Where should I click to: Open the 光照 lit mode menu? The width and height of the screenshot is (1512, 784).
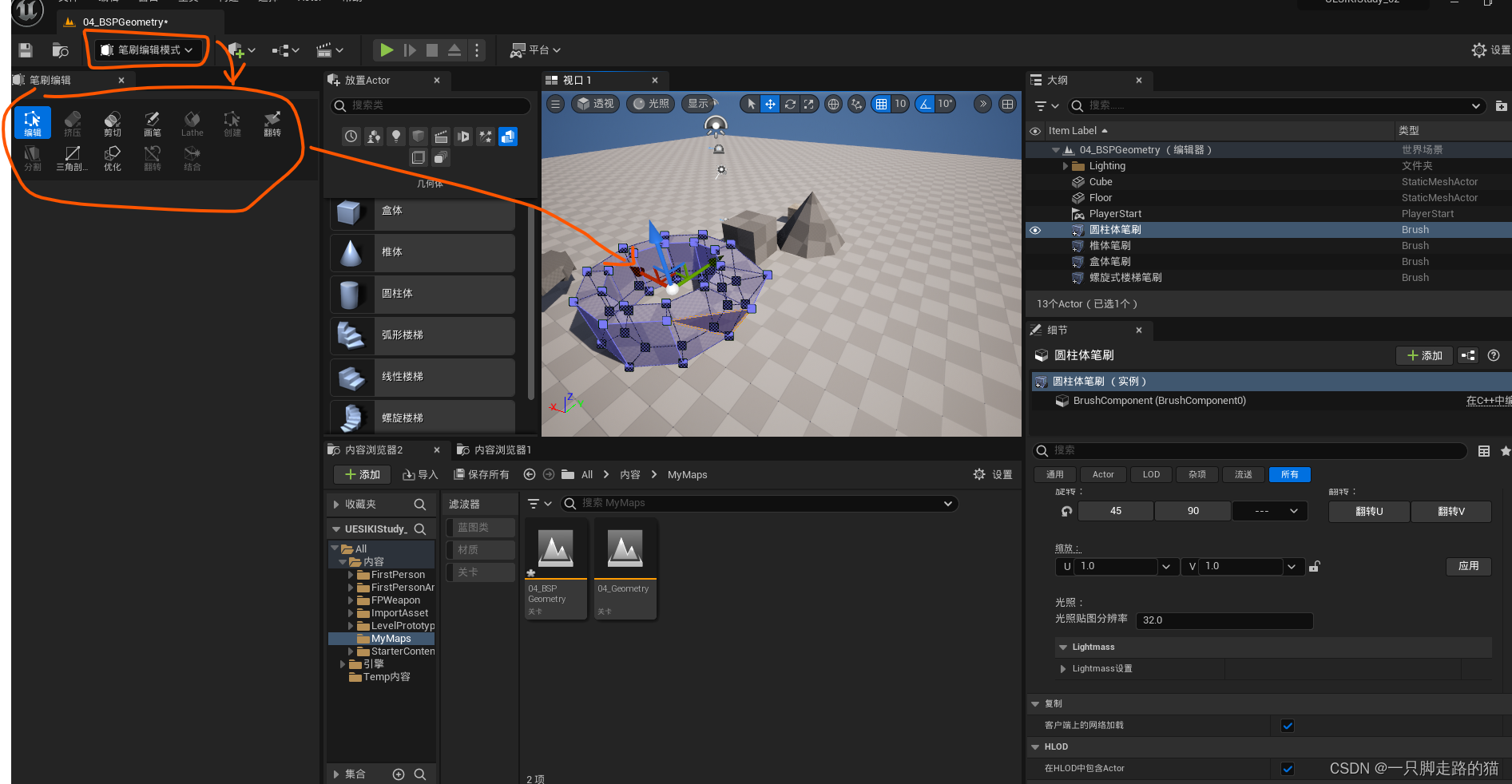pyautogui.click(x=650, y=104)
